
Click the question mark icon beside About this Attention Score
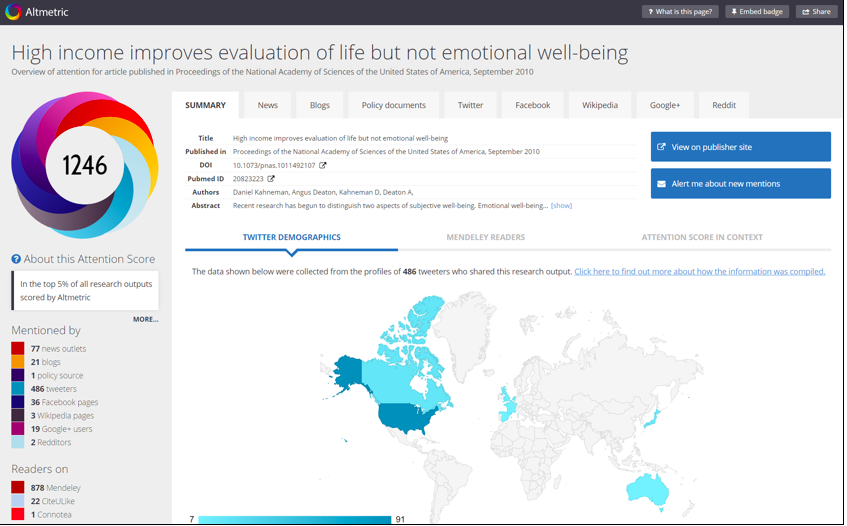[16, 259]
